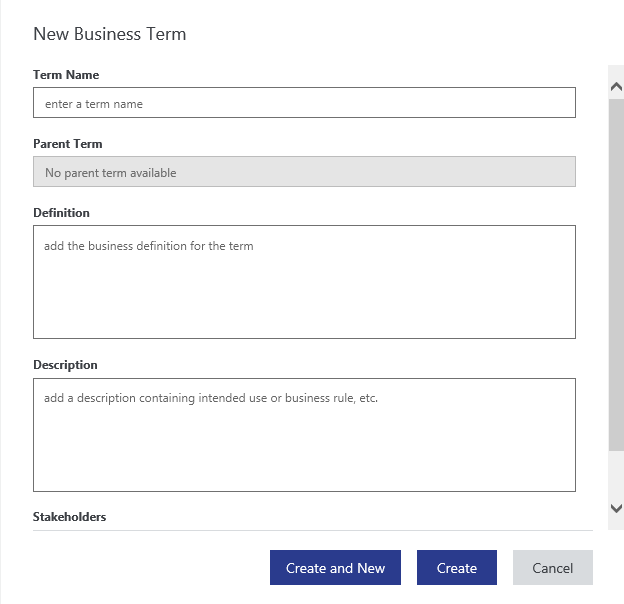
Task: Focus the Definition text area
Action: click(x=304, y=282)
